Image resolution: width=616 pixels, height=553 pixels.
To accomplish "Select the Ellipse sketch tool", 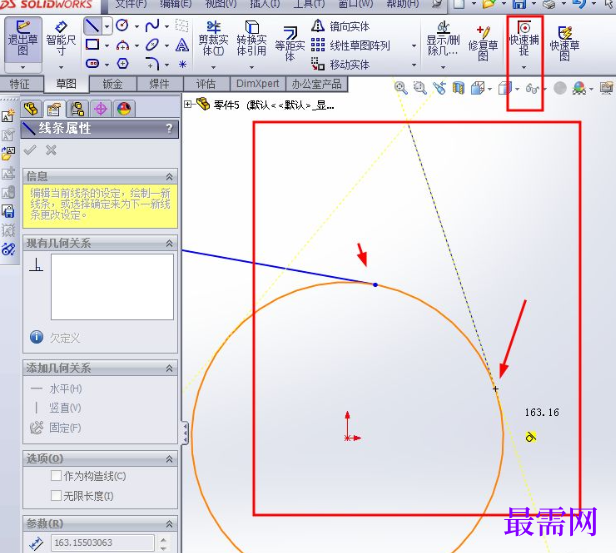I will (152, 45).
